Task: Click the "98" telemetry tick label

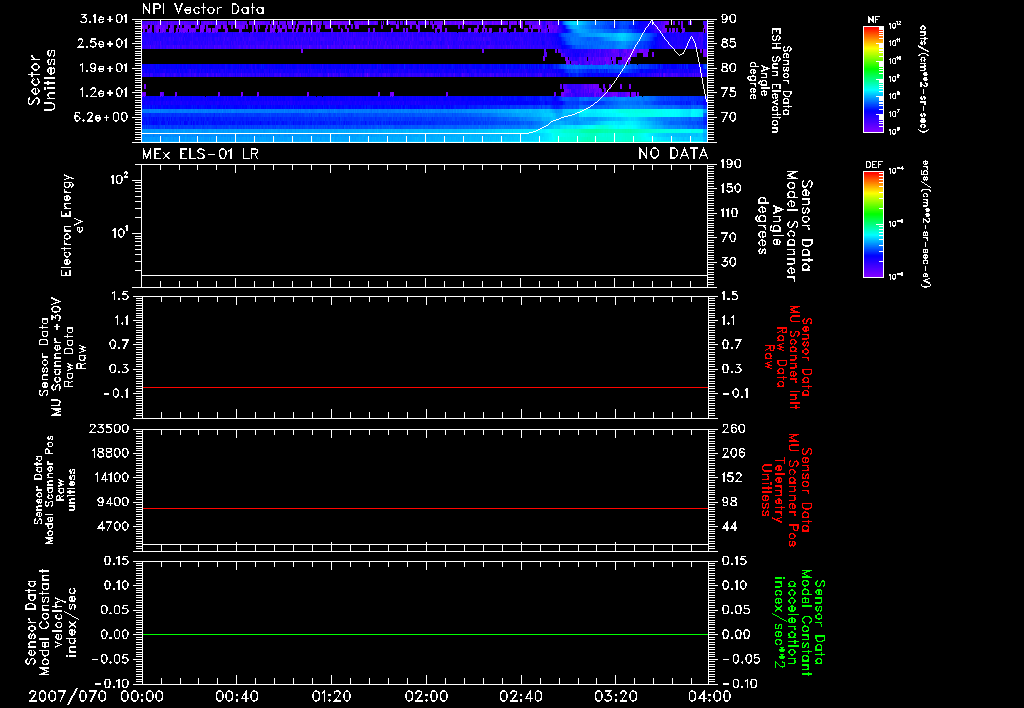Action: pos(729,502)
